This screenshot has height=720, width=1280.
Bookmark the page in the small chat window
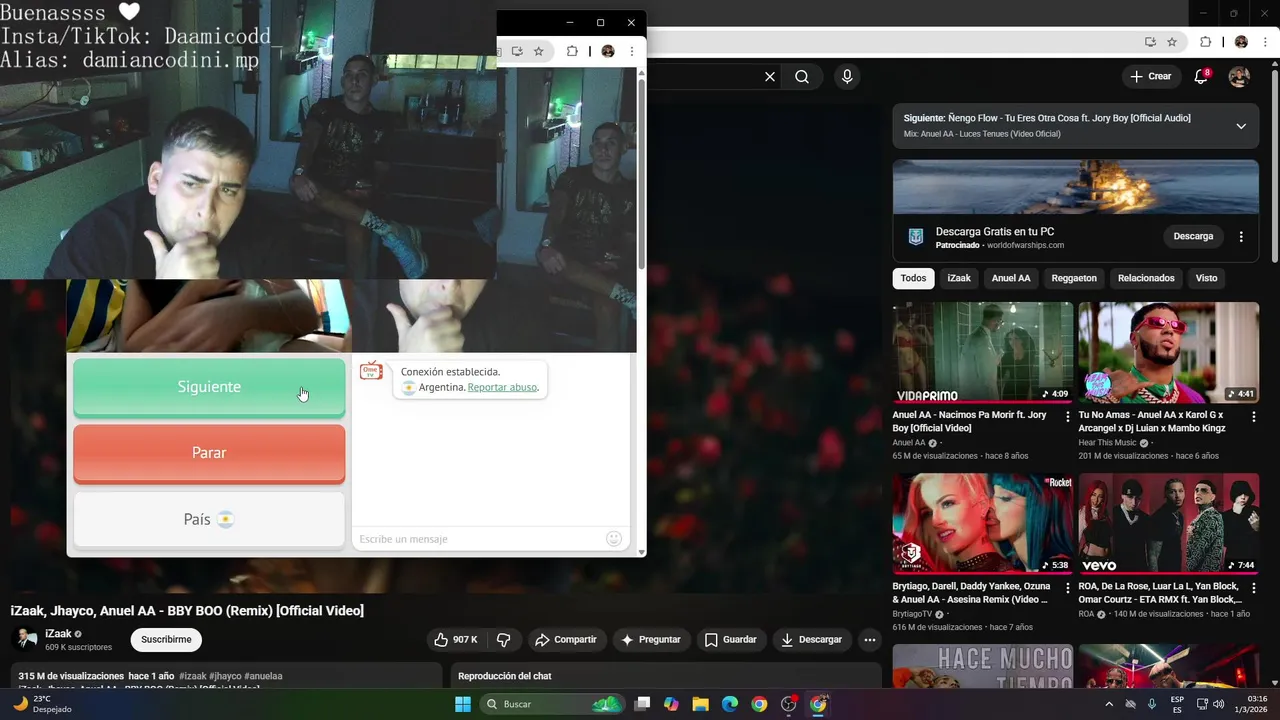(x=538, y=51)
